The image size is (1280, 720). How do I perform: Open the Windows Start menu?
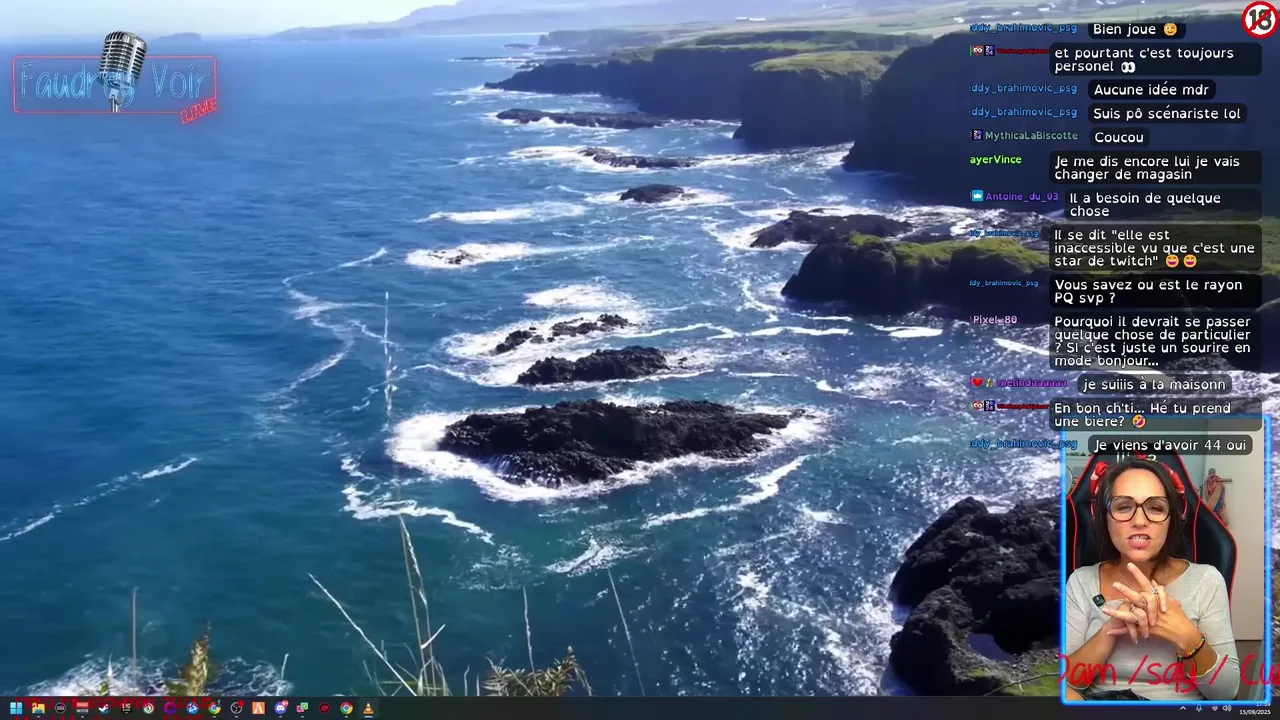click(16, 708)
